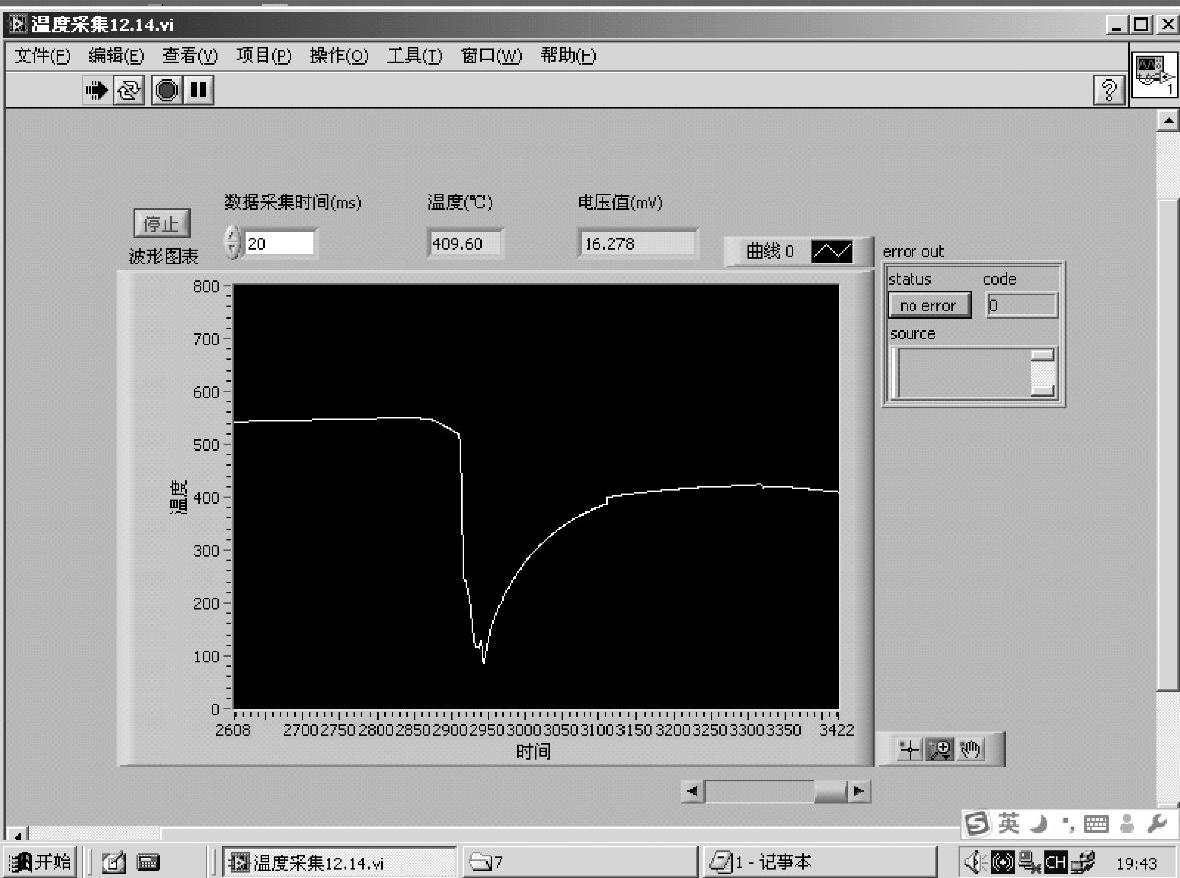Viewport: 1180px width, 878px height.
Task: Click the 温度 indicator showing 409.60
Action: pos(464,244)
